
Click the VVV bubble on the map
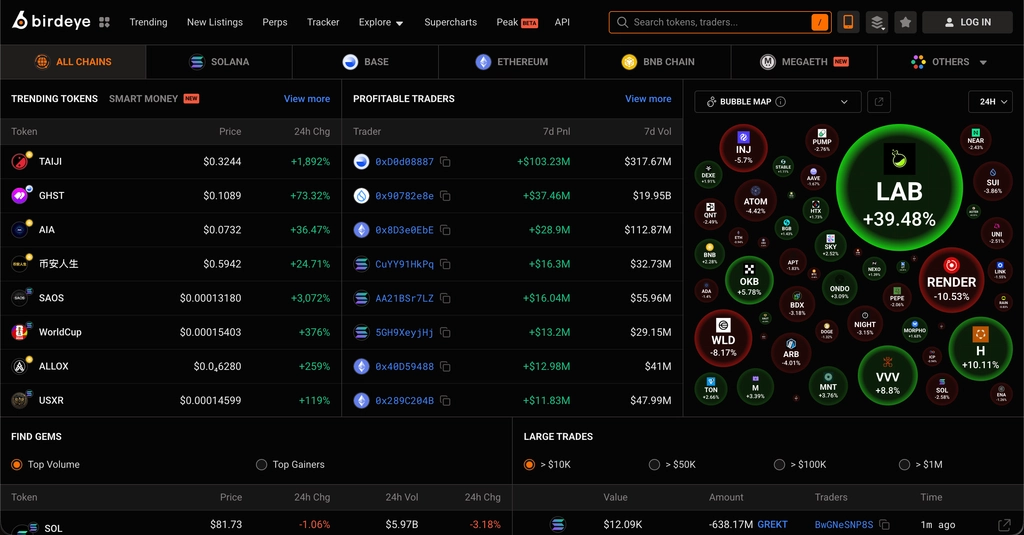[x=888, y=376]
